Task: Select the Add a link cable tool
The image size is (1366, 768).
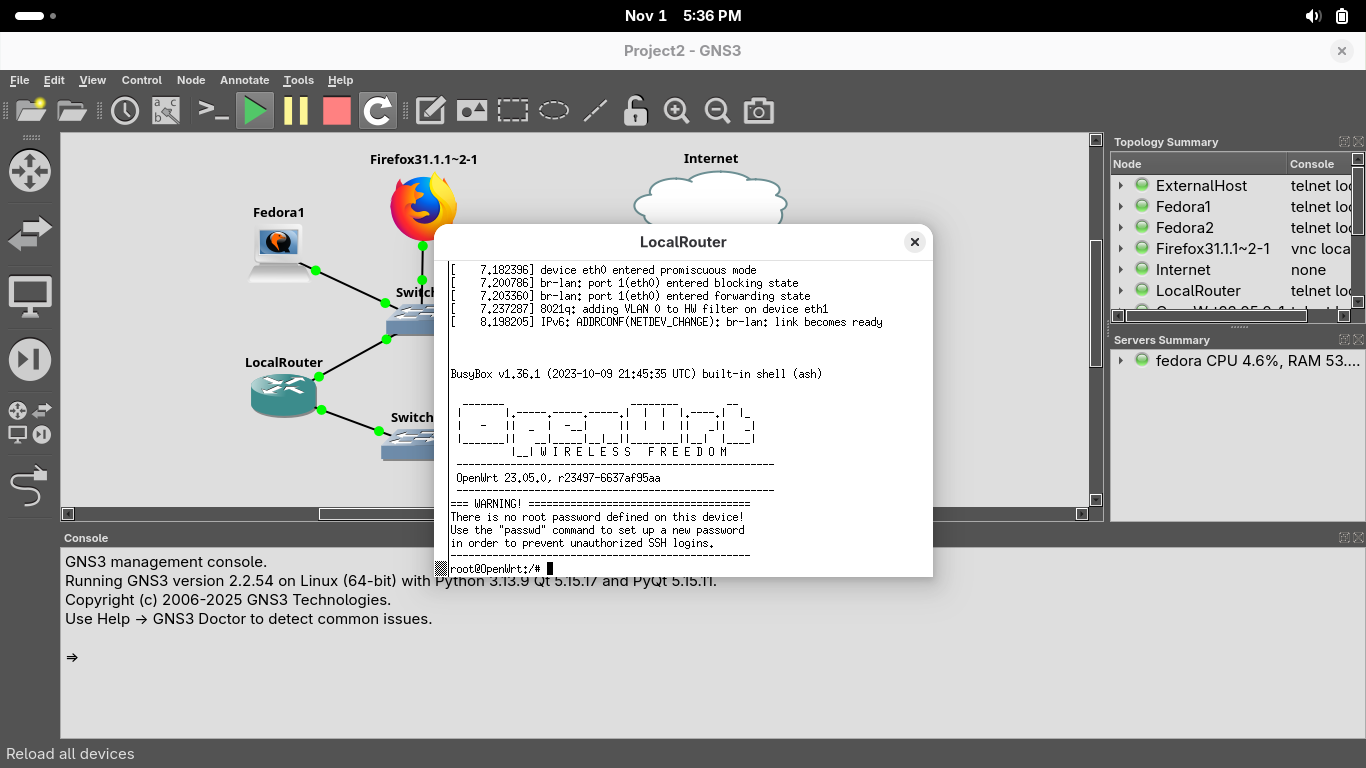Action: click(29, 487)
